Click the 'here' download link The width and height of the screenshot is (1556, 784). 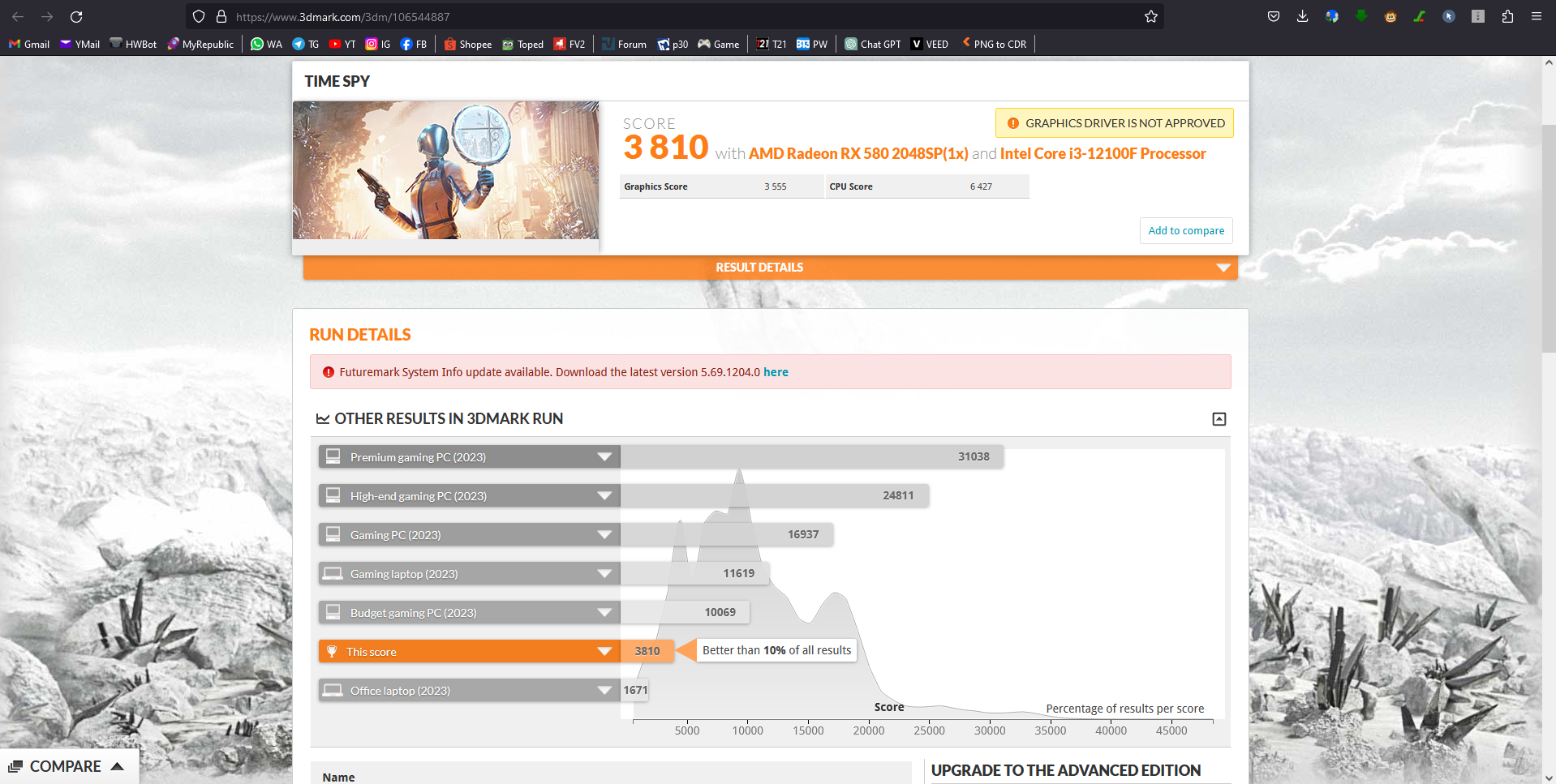point(776,372)
